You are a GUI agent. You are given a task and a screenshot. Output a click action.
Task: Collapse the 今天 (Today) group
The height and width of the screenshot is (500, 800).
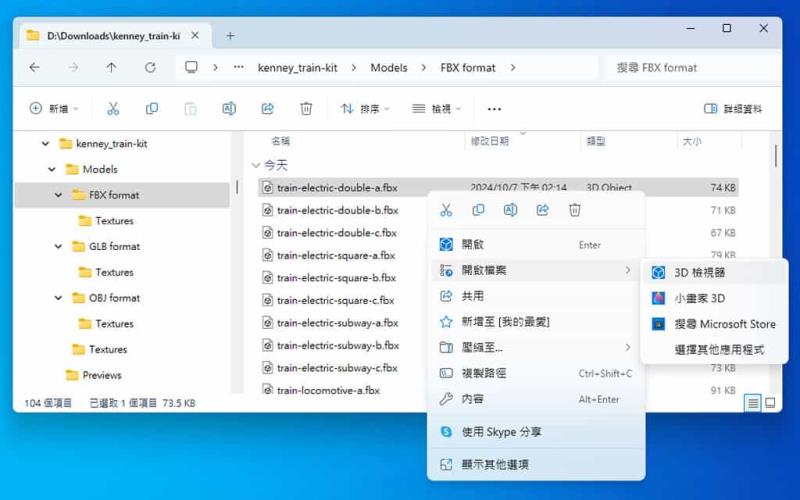point(255,165)
